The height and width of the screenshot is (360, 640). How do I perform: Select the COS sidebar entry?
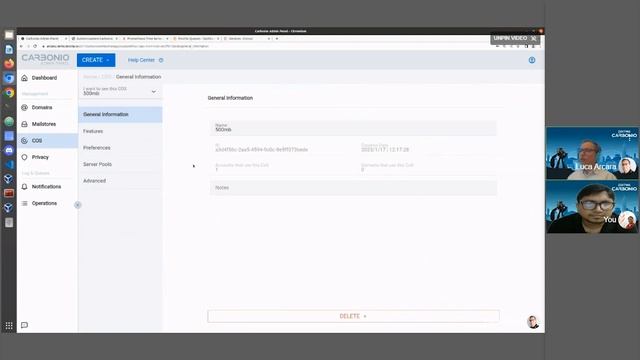(x=47, y=140)
